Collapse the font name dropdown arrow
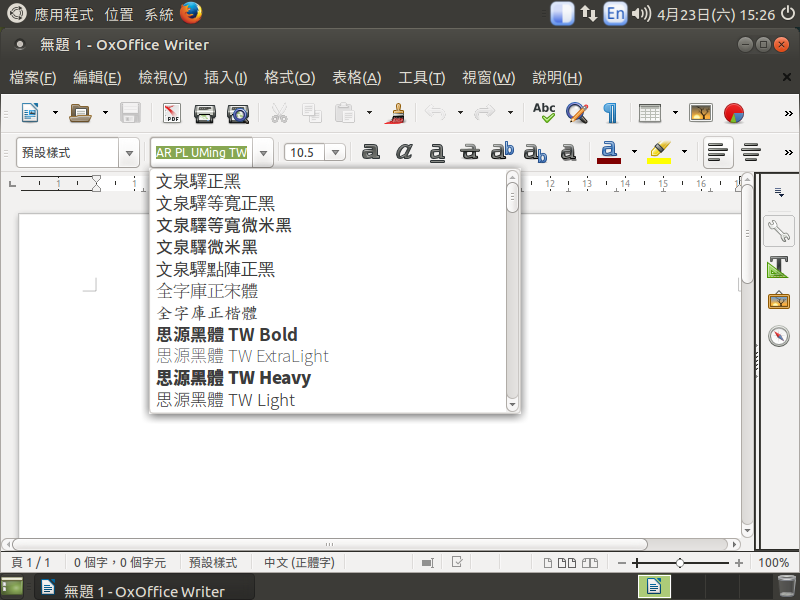Image resolution: width=800 pixels, height=600 pixels. (263, 153)
